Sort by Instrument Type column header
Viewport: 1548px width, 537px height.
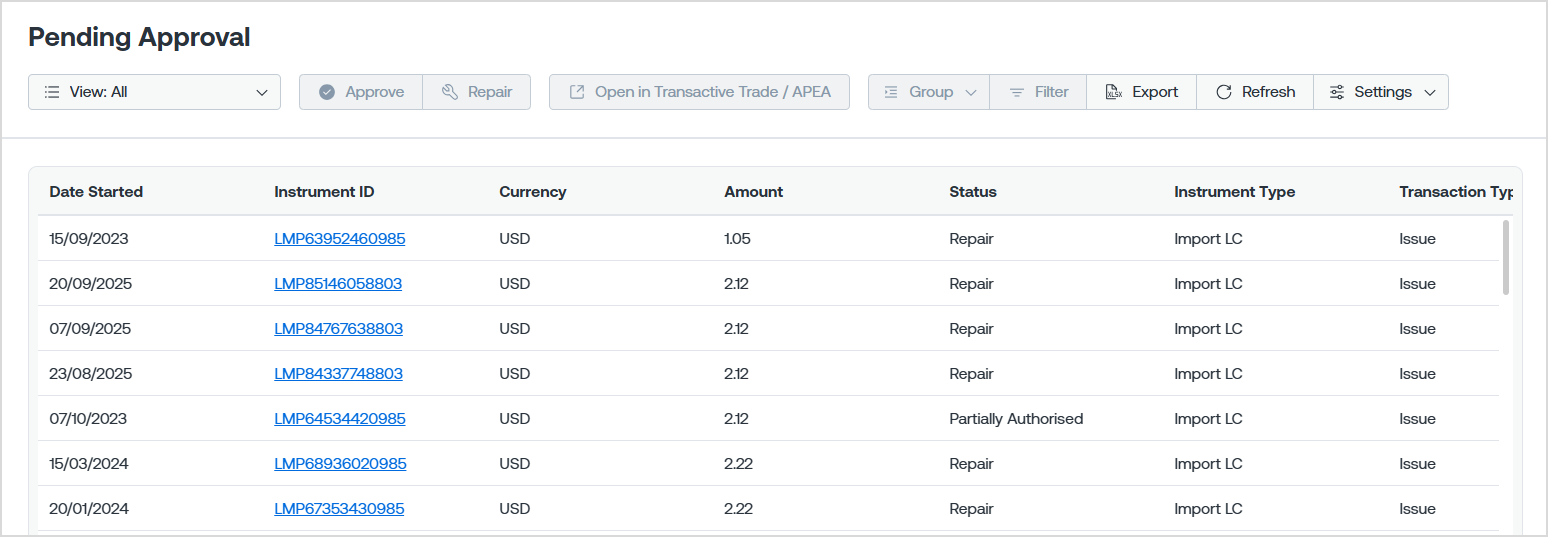pyautogui.click(x=1235, y=192)
